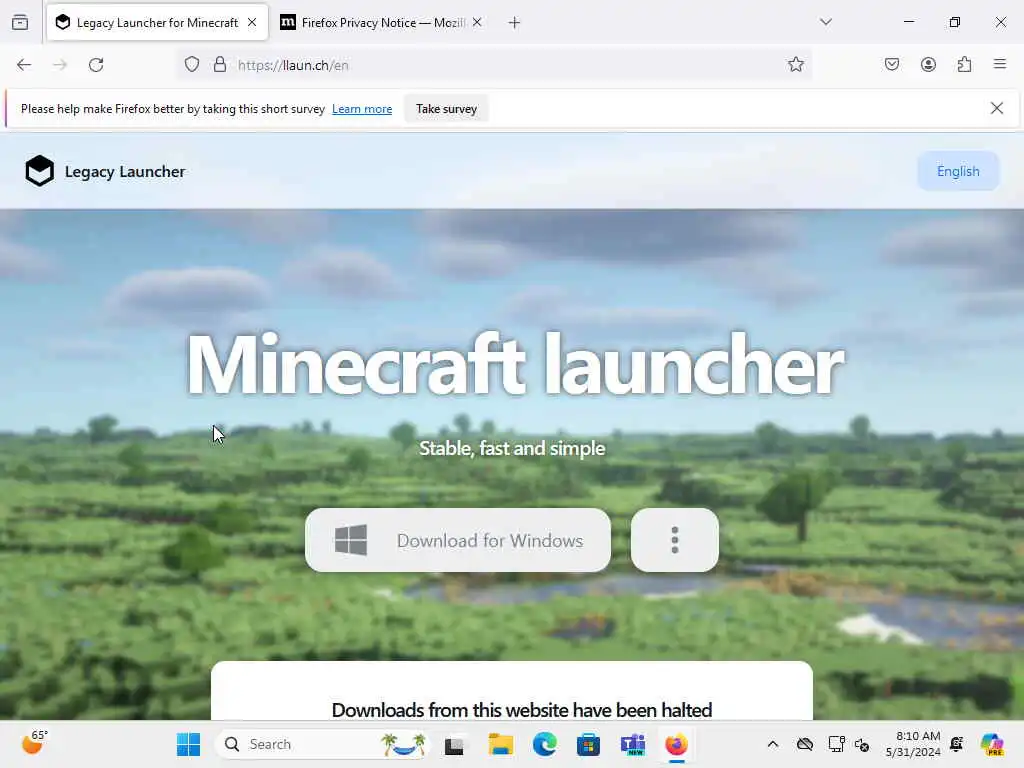Open Microsoft Teams from taskbar
1024x768 pixels.
tap(632, 744)
